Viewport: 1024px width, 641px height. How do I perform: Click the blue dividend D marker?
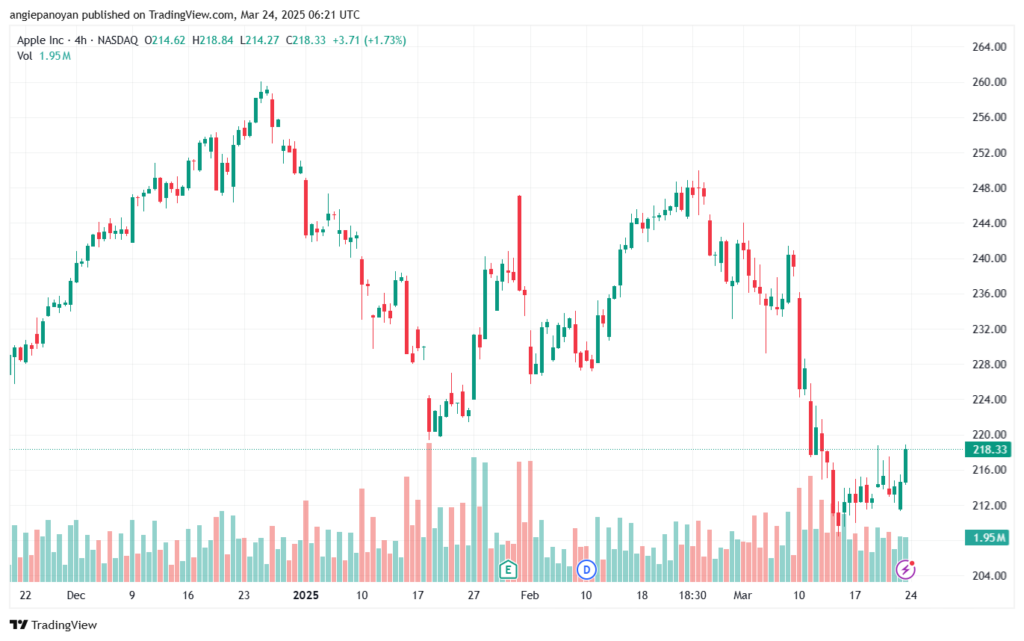click(586, 570)
